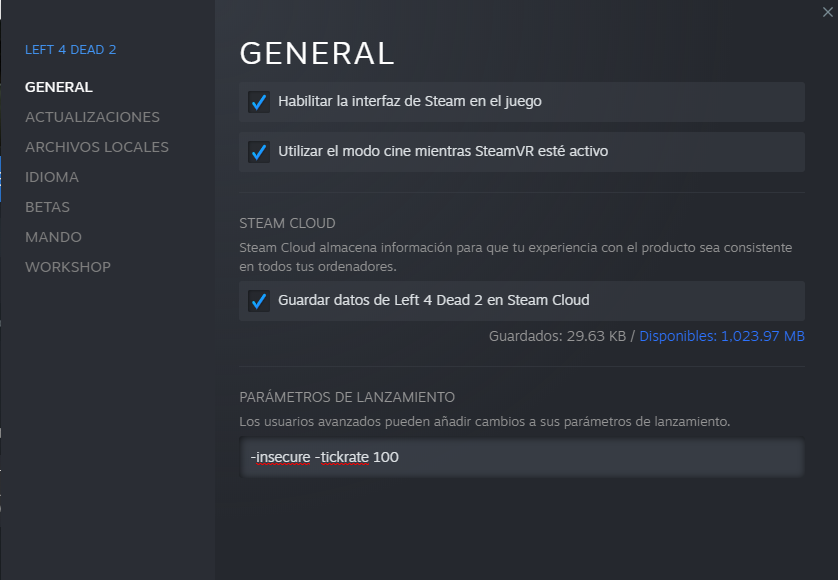The image size is (838, 580).
Task: Click the PARÁMETROS DE LANZAMIENTO heading
Action: pos(347,397)
